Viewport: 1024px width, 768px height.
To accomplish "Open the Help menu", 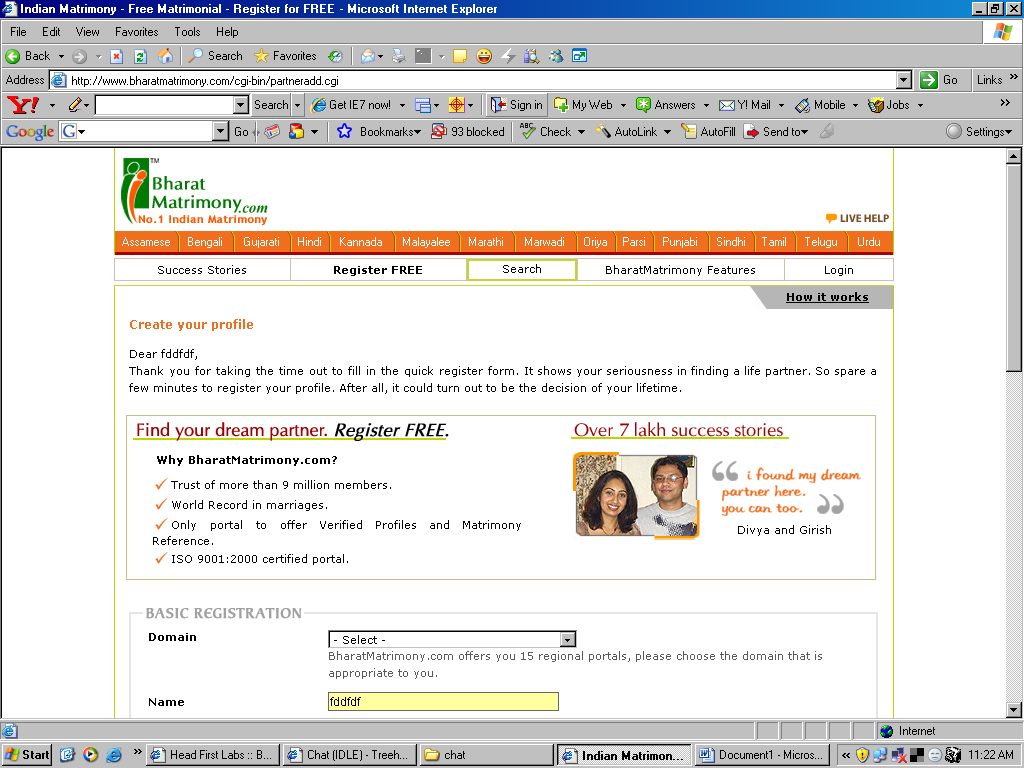I will (x=227, y=32).
